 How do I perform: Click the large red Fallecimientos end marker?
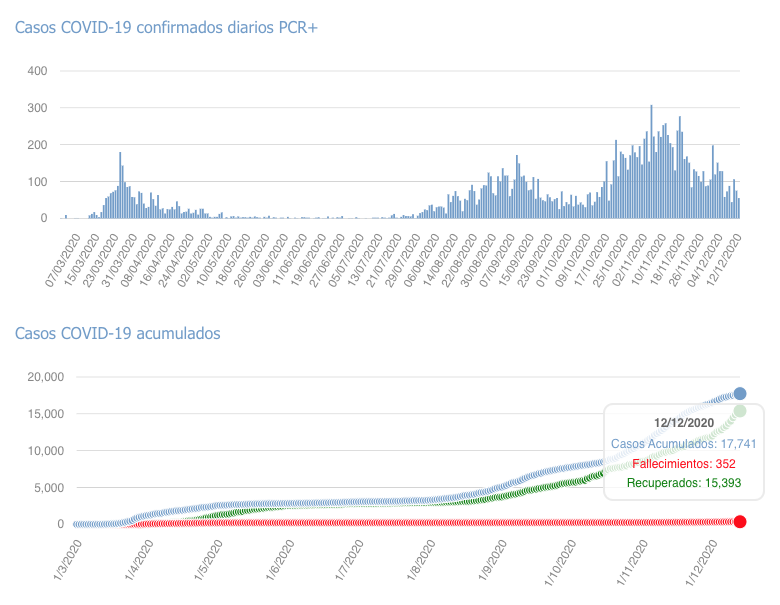coord(740,521)
